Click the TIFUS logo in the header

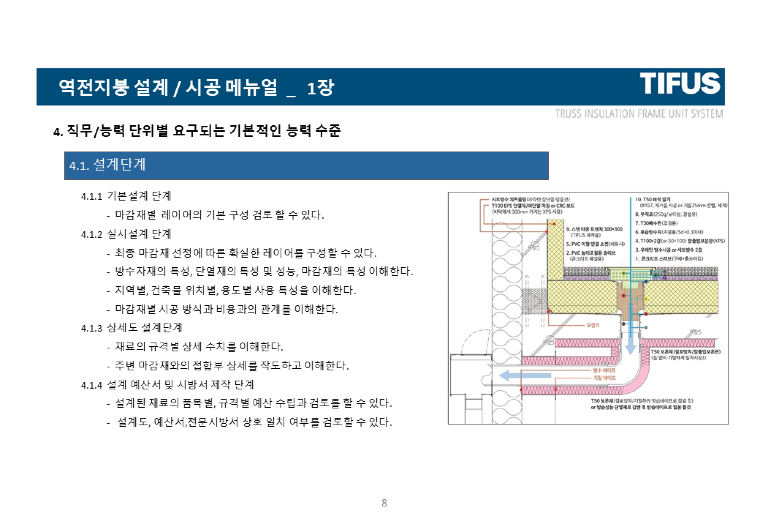[x=680, y=84]
